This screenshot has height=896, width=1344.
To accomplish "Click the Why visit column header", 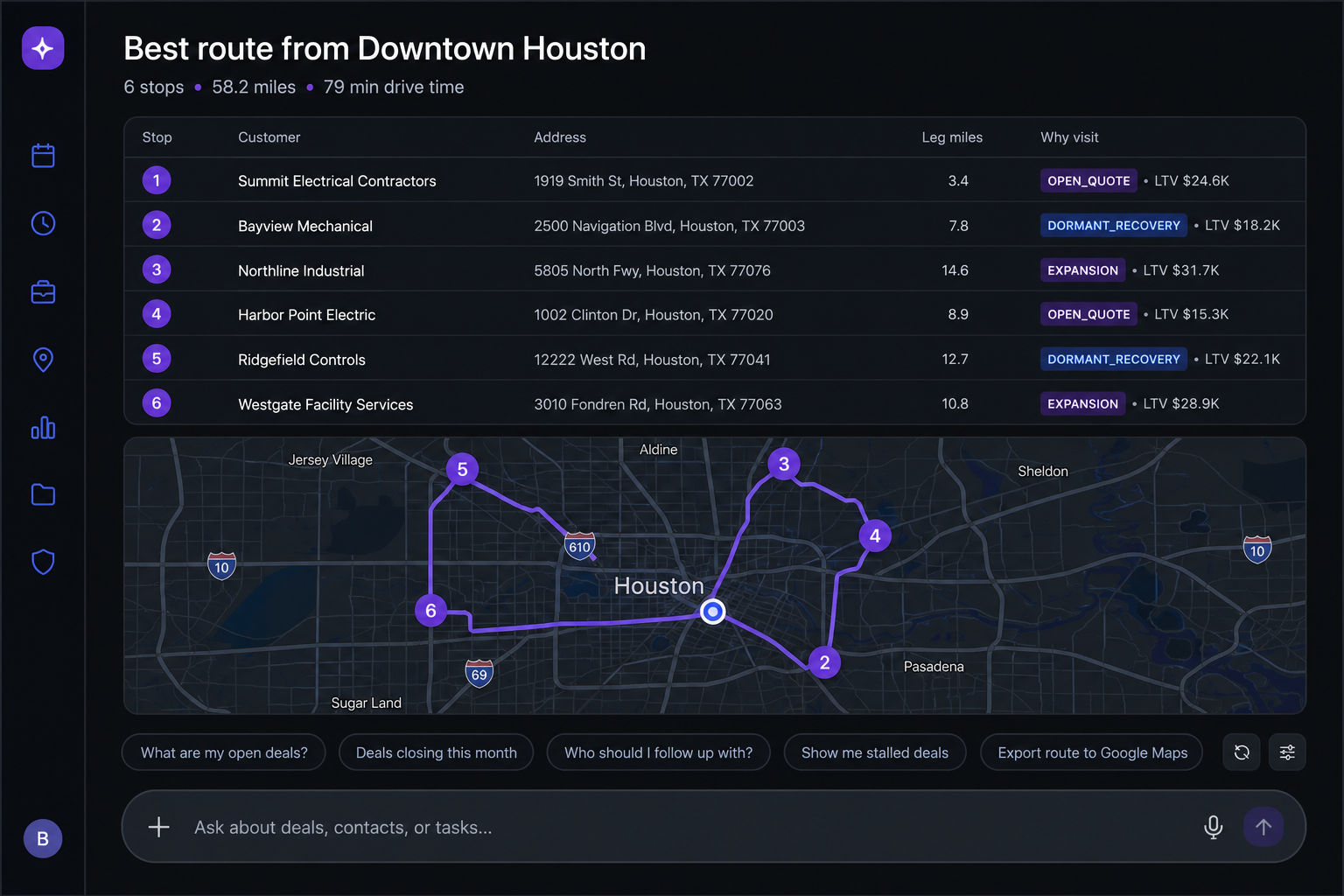I will click(1069, 137).
